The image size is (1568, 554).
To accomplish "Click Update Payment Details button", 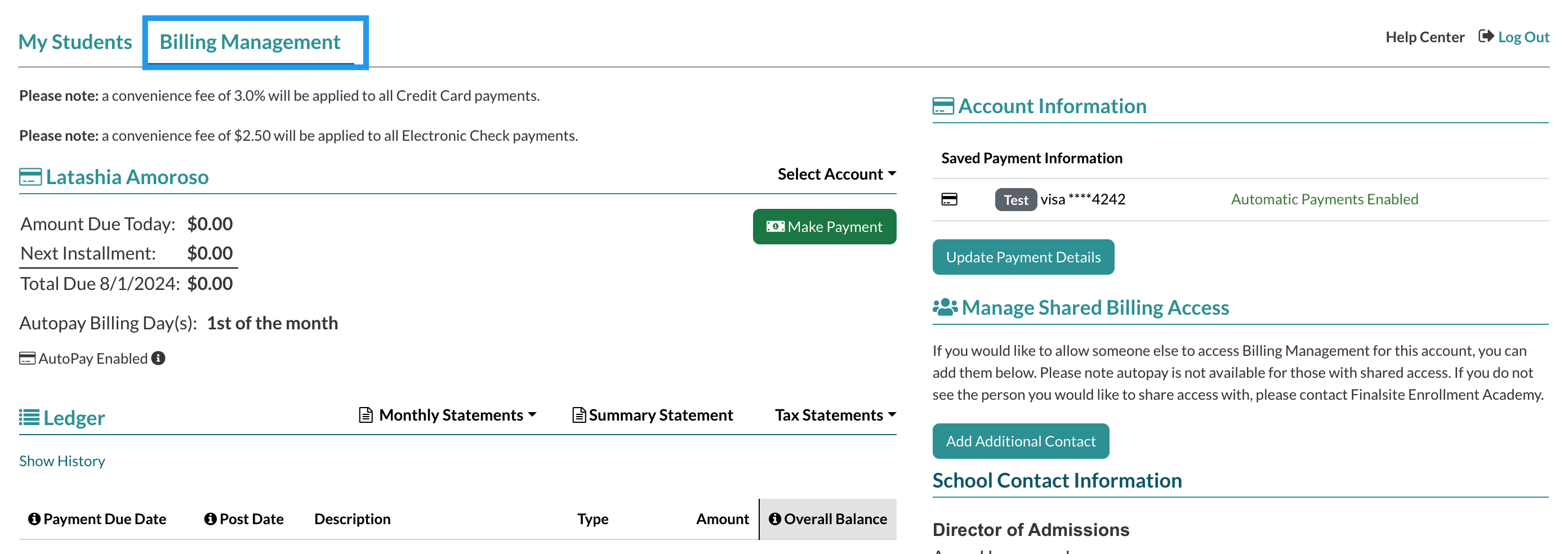I will point(1023,257).
